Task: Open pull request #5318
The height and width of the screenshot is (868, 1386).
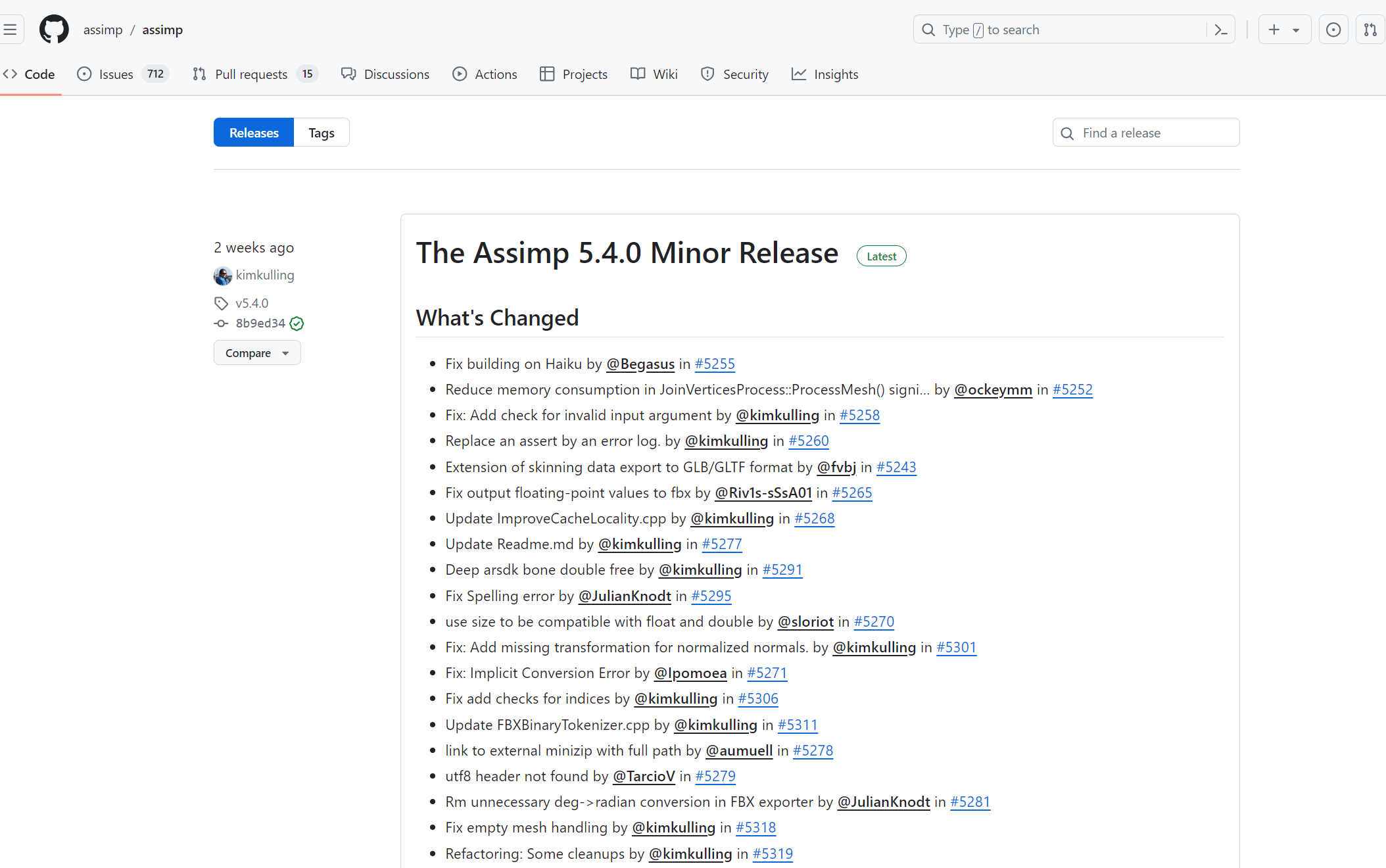Action: coord(755,827)
